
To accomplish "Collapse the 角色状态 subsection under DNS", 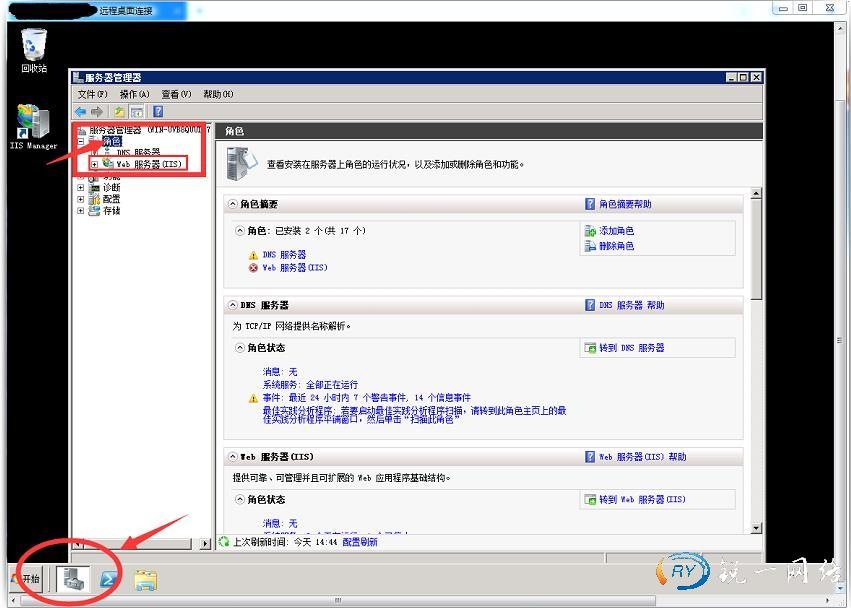I will pos(240,348).
